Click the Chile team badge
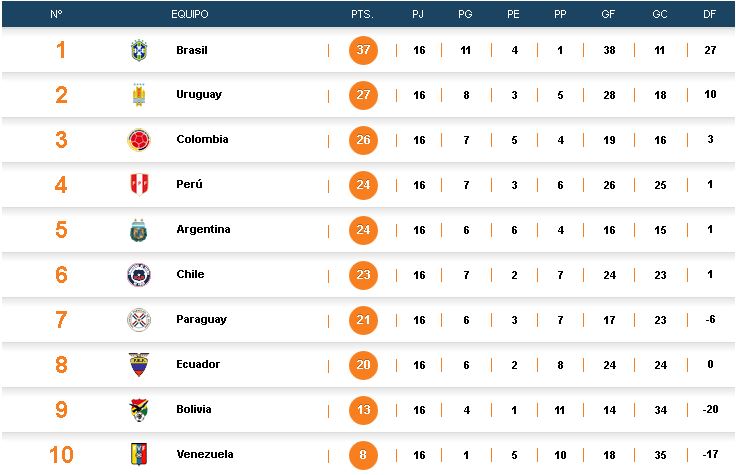The width and height of the screenshot is (736, 475). coord(138,275)
